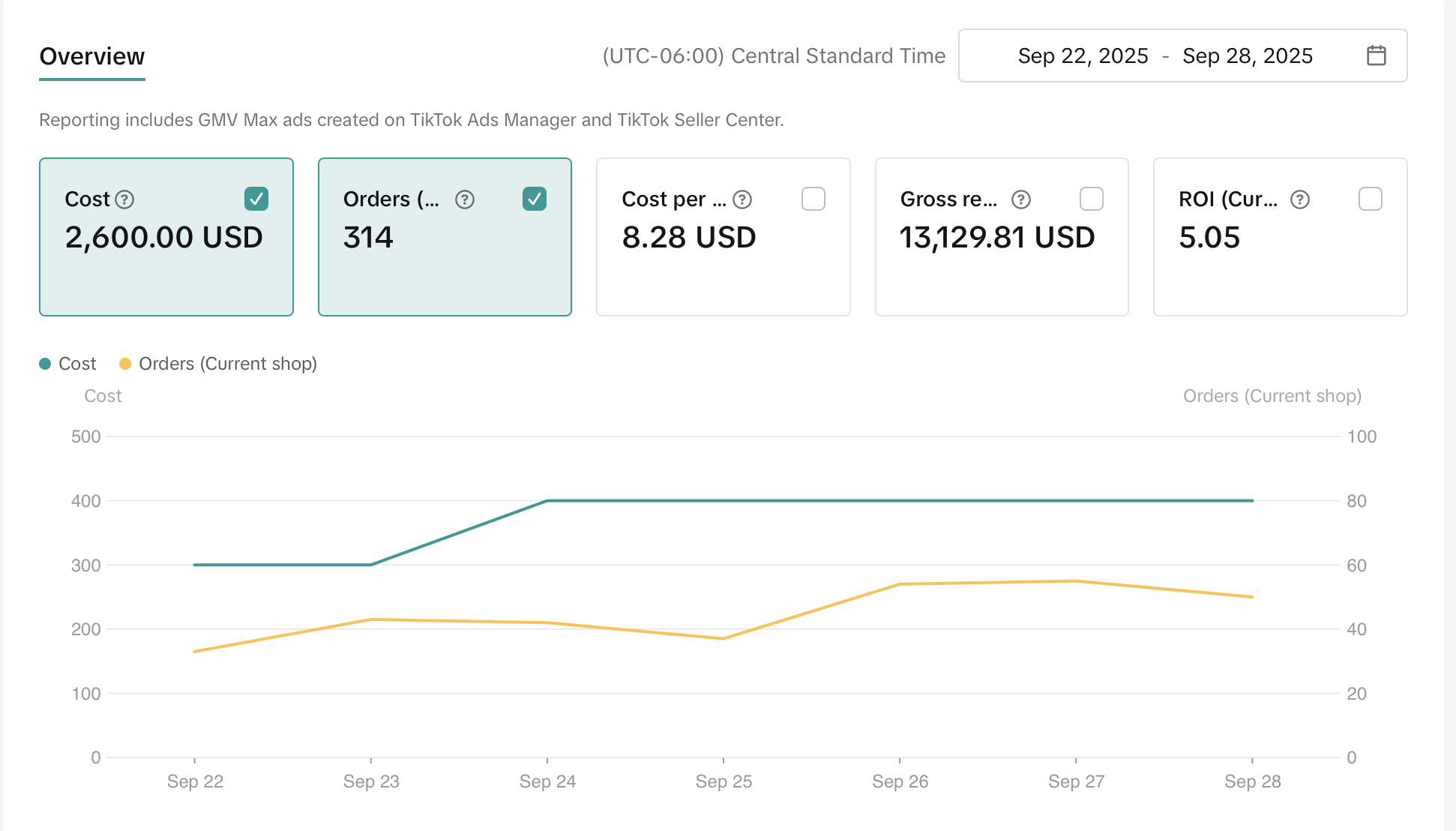Image resolution: width=1456 pixels, height=831 pixels.
Task: Click the Cost per order help icon
Action: [741, 199]
